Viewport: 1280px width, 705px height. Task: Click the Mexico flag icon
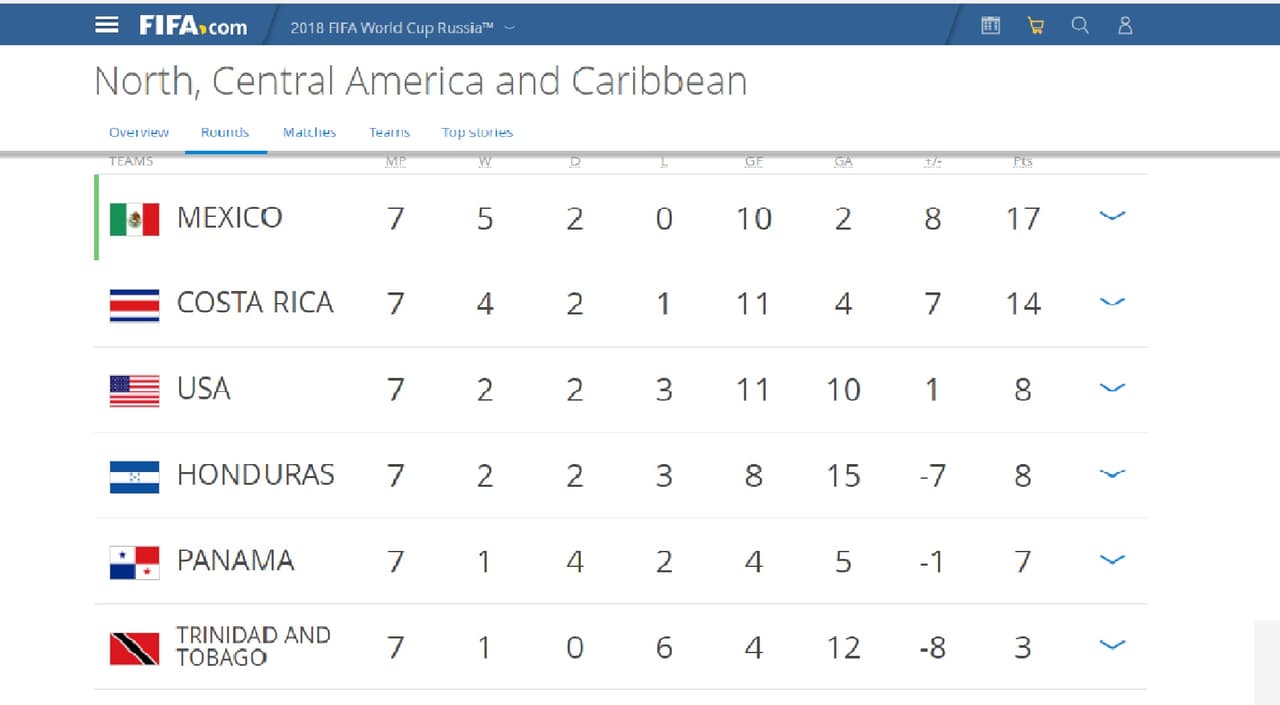pos(134,219)
